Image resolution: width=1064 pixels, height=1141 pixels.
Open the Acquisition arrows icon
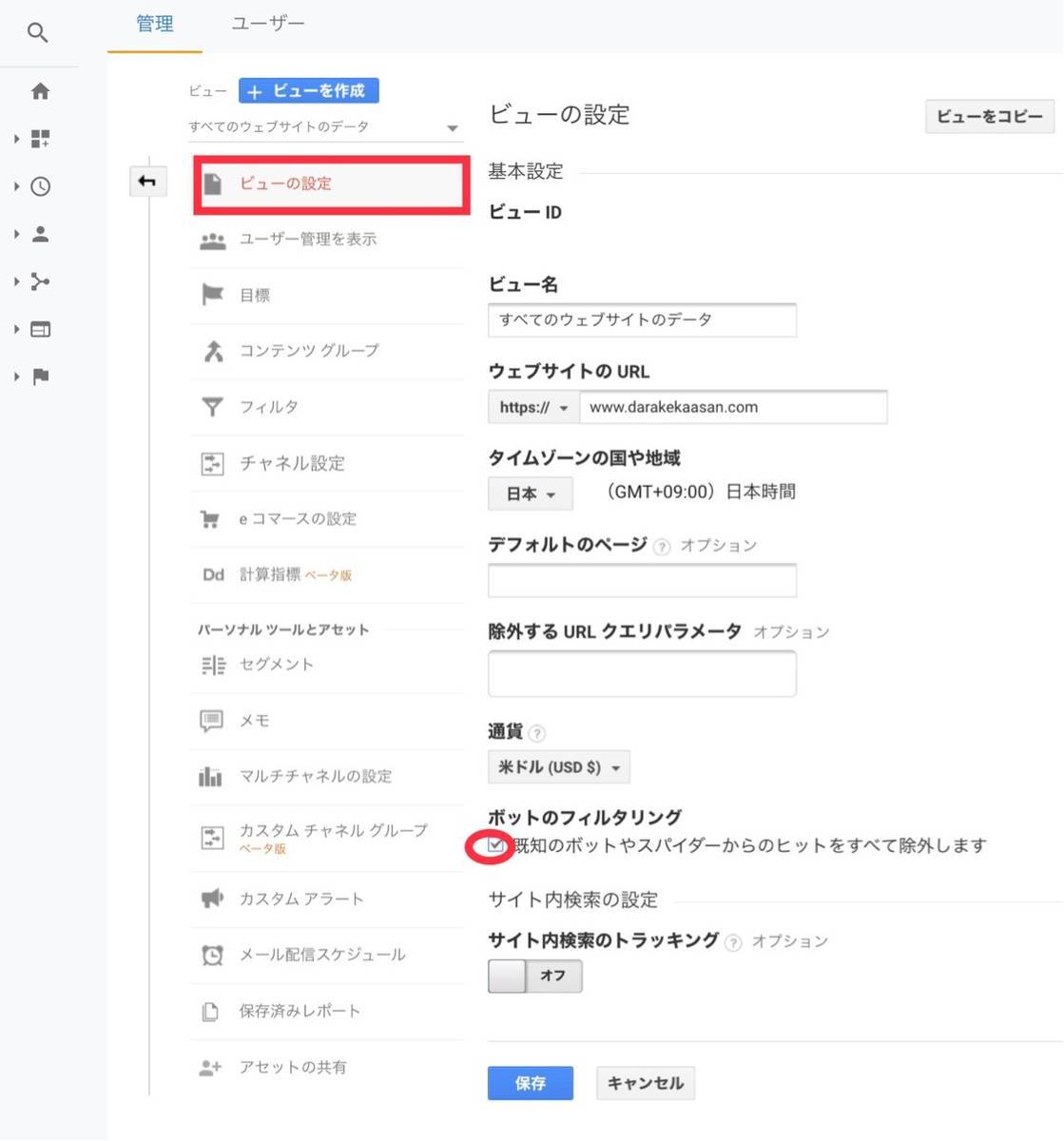pyautogui.click(x=40, y=281)
